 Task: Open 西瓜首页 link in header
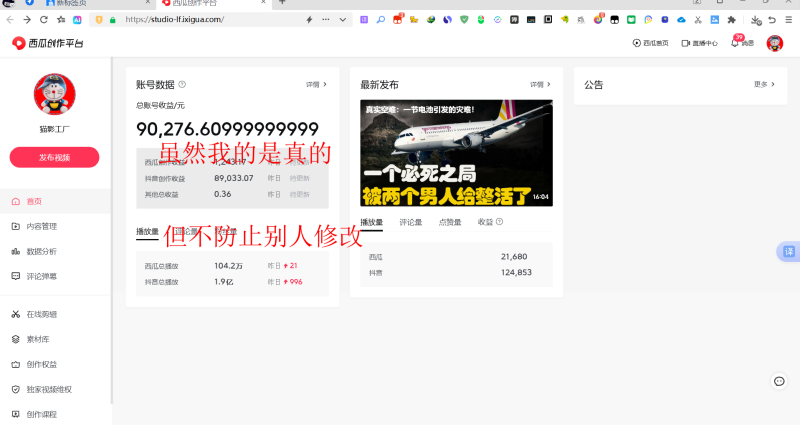click(x=651, y=43)
